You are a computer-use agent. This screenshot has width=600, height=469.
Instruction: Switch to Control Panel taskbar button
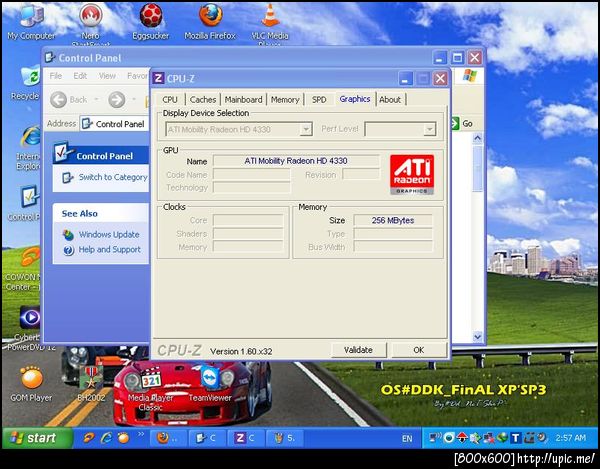pos(207,438)
